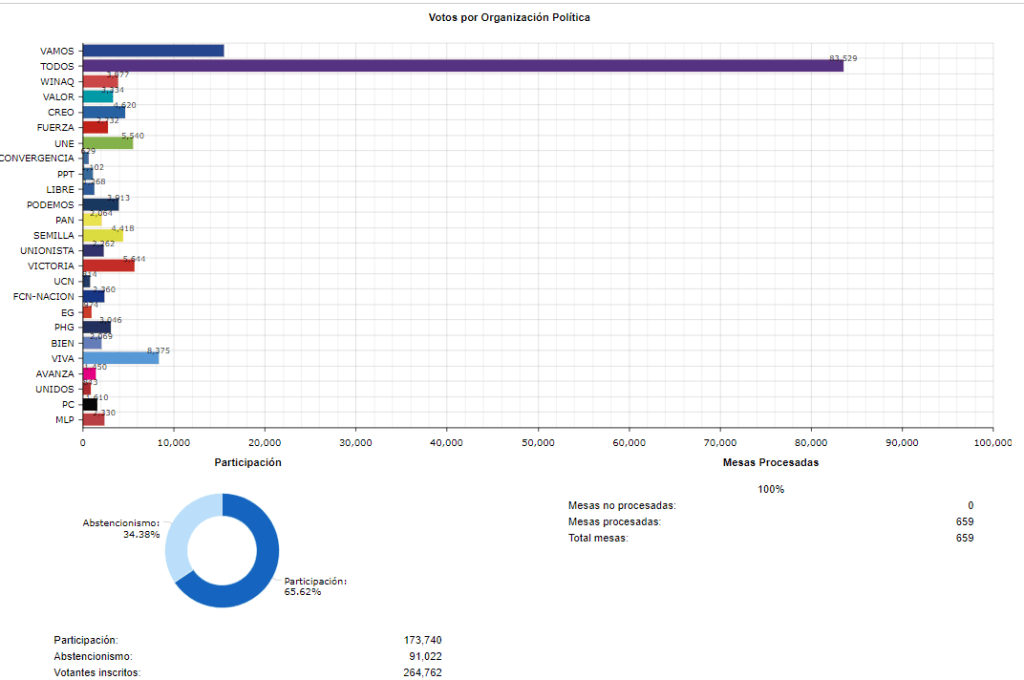Click the UNIONISTA party label

click(47, 250)
